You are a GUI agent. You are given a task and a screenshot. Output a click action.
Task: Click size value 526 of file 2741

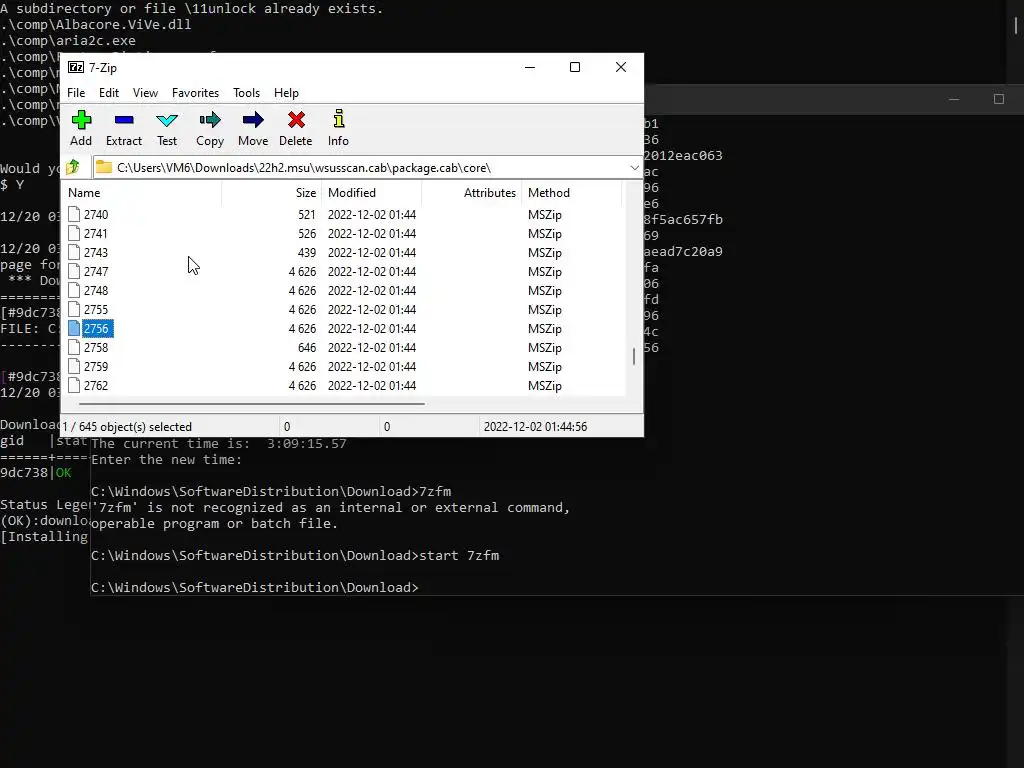click(307, 233)
